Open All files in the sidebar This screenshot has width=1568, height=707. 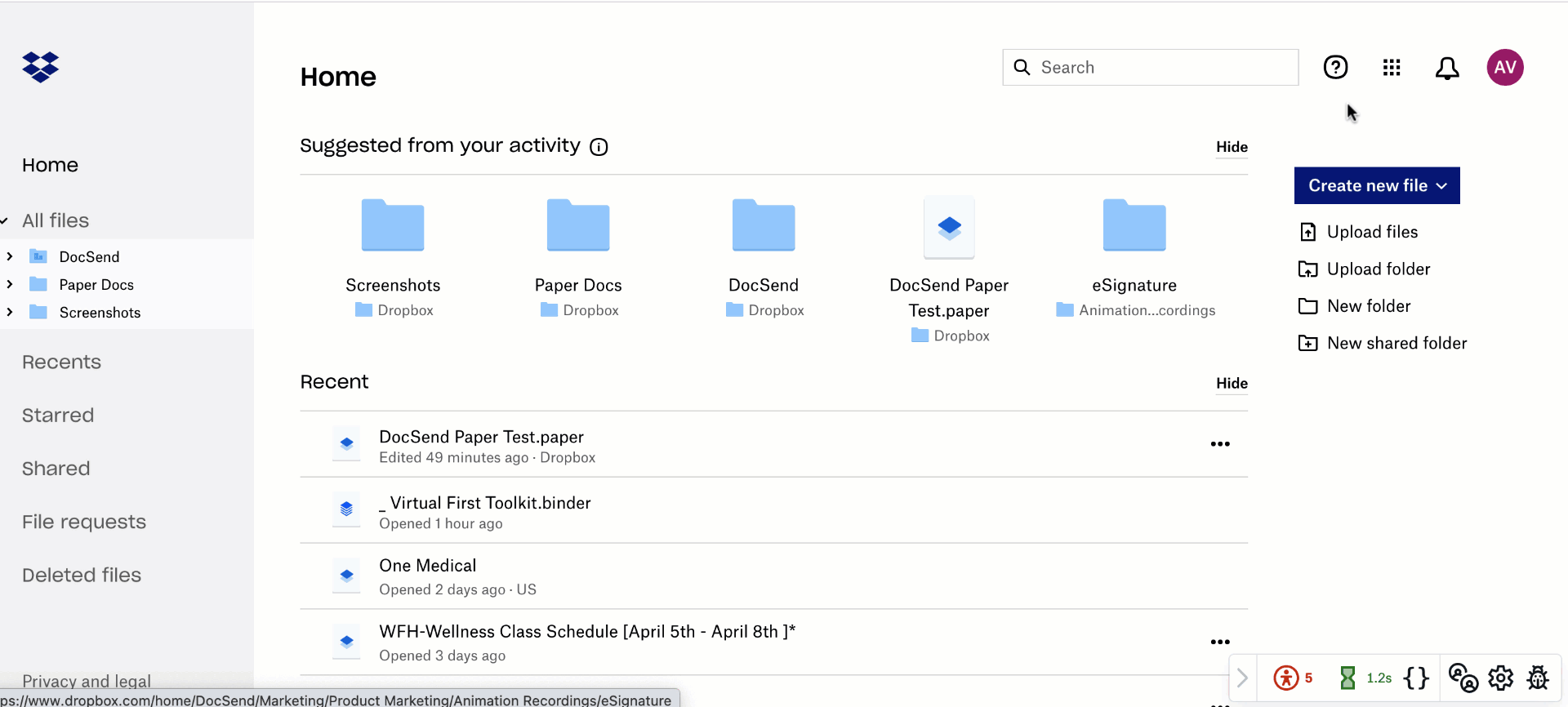(x=56, y=220)
